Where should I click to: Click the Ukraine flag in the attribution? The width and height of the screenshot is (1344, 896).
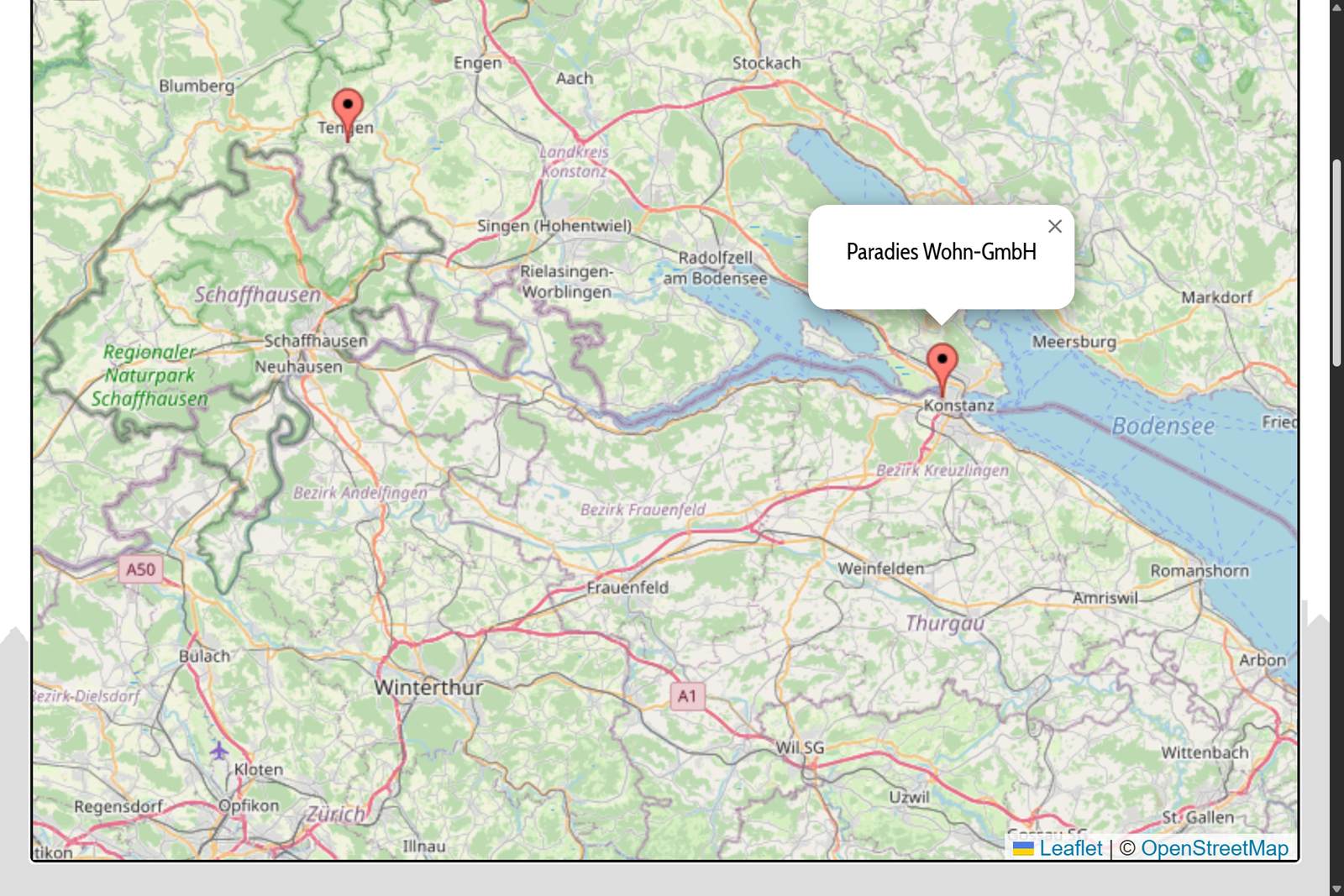point(1023,849)
